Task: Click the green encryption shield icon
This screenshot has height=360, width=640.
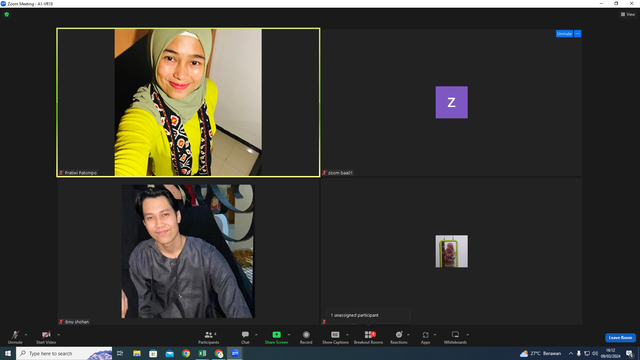Action: pos(7,14)
